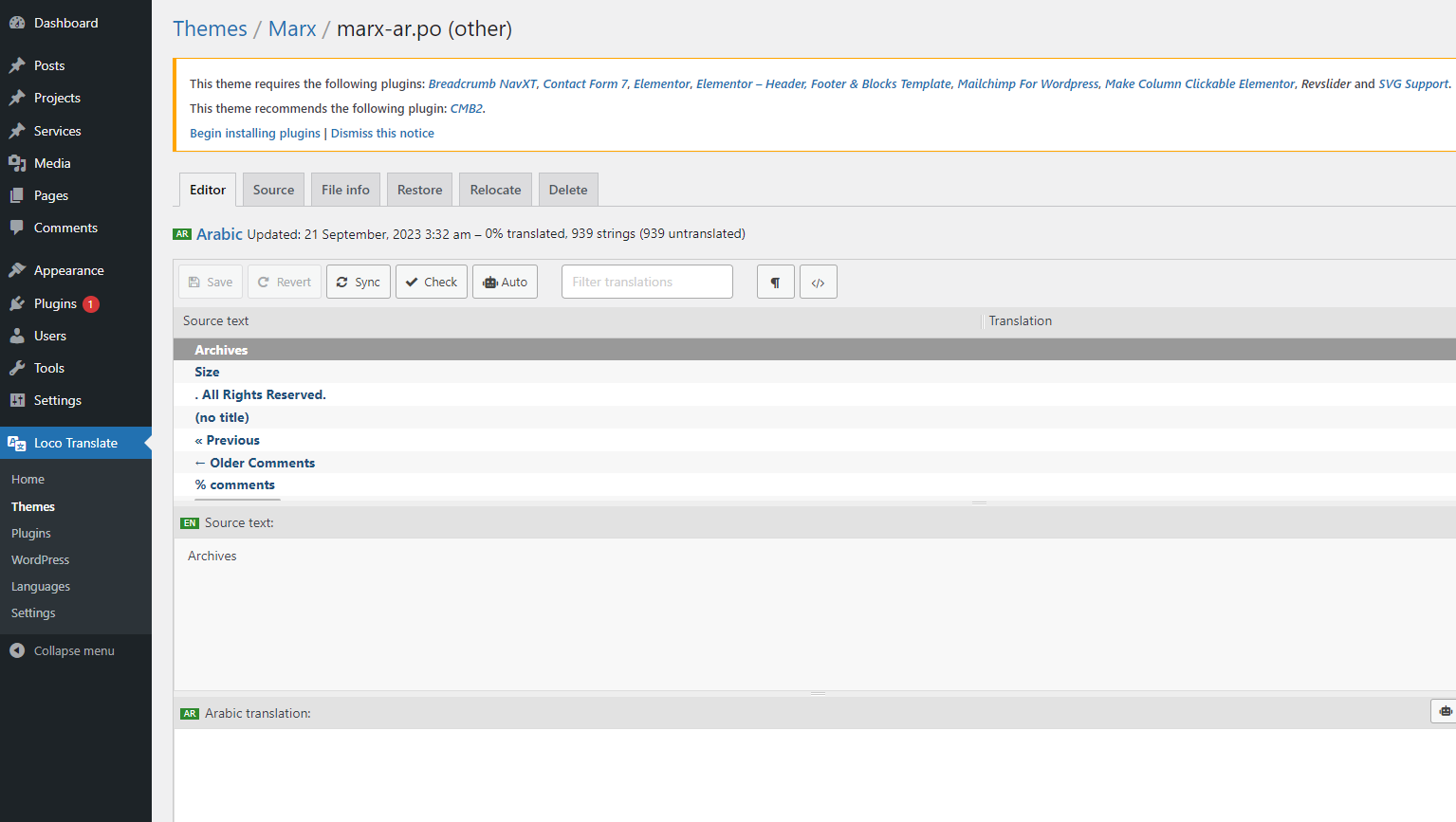Image resolution: width=1456 pixels, height=822 pixels.
Task: Dismiss this notice link
Action: click(382, 133)
